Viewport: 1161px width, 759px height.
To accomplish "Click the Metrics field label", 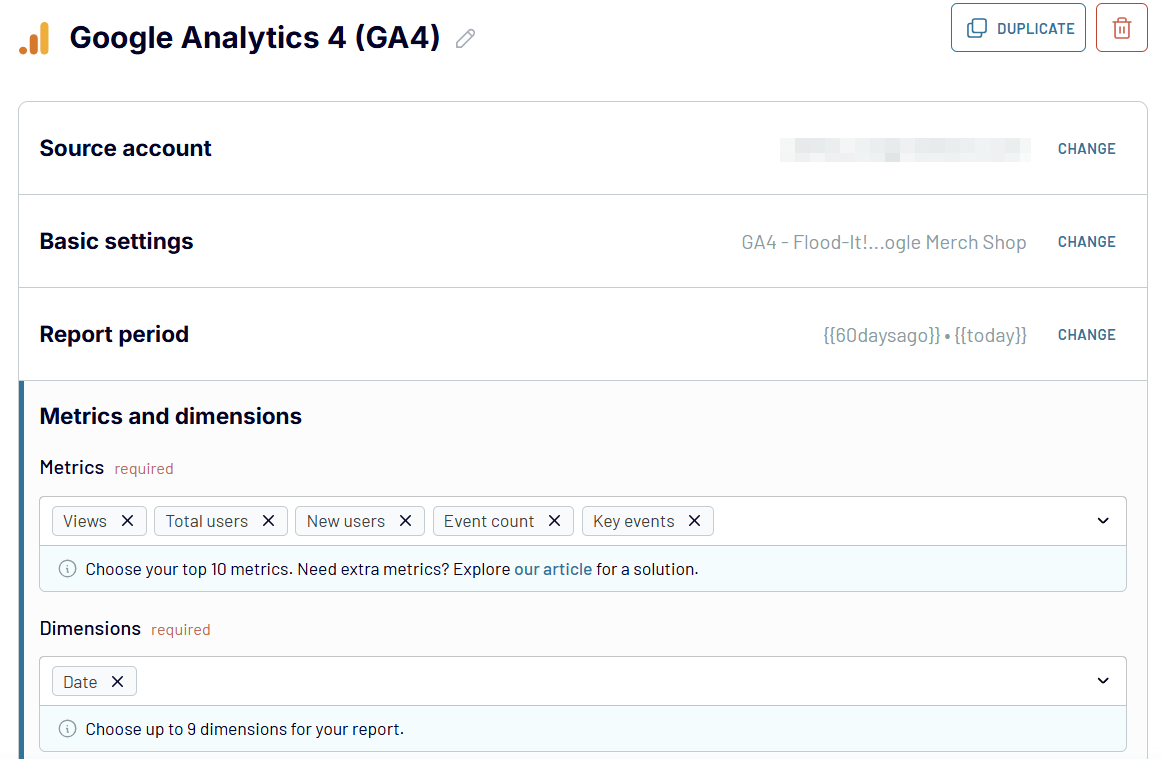I will (72, 467).
